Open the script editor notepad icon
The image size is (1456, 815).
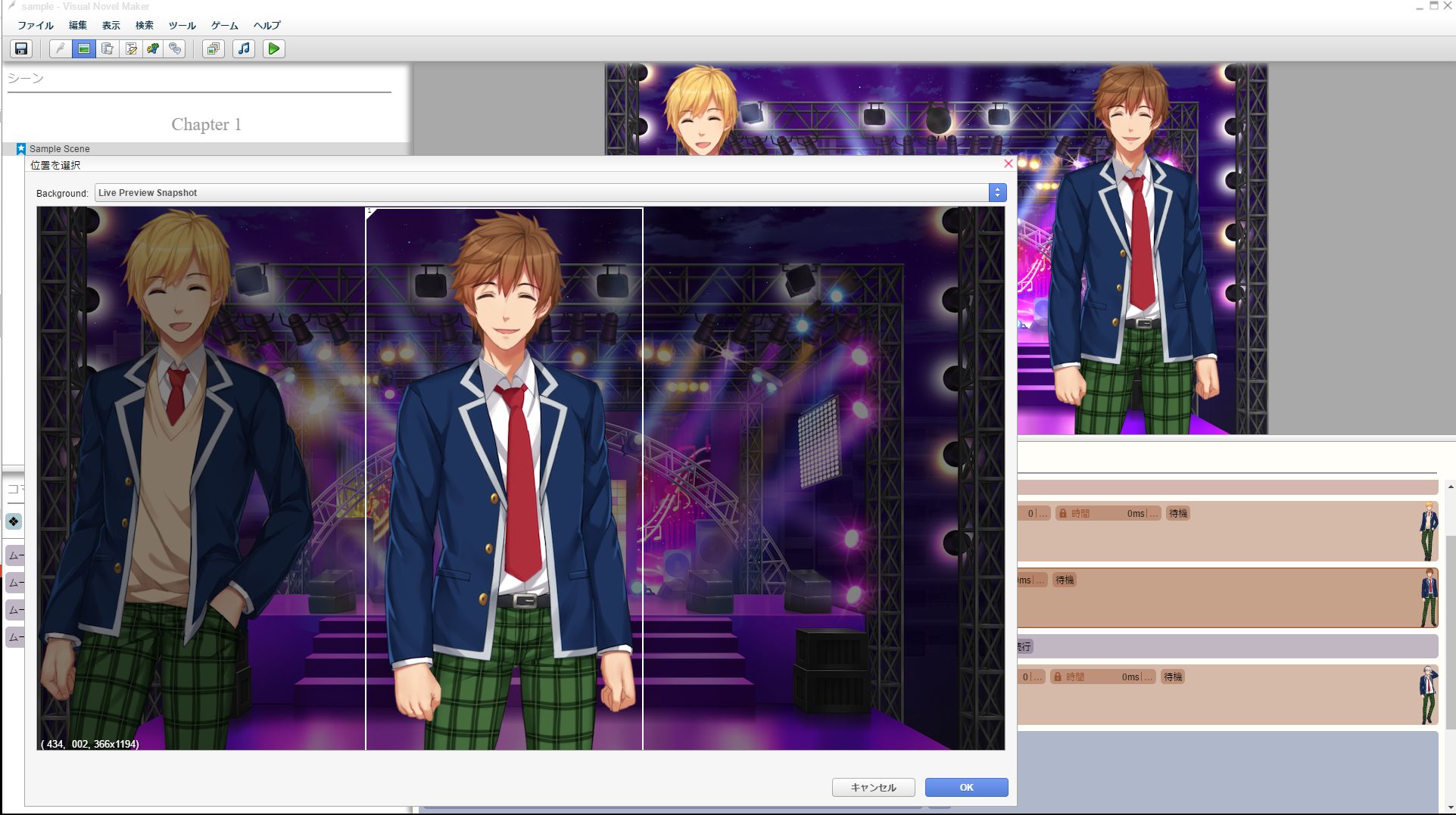click(131, 49)
